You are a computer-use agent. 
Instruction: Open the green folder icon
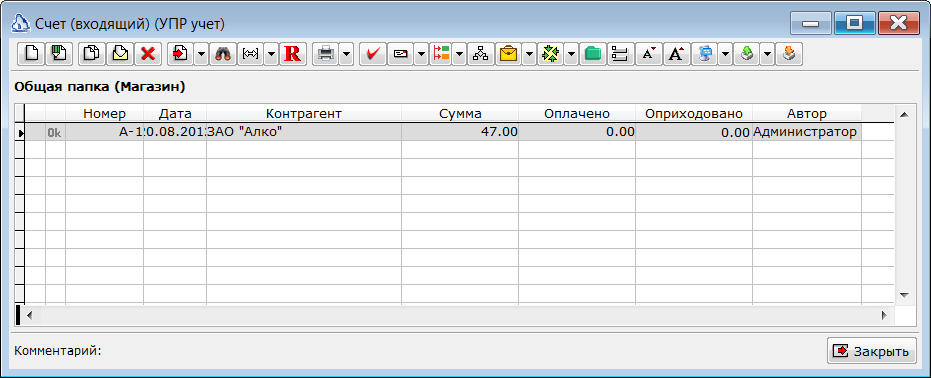[593, 54]
